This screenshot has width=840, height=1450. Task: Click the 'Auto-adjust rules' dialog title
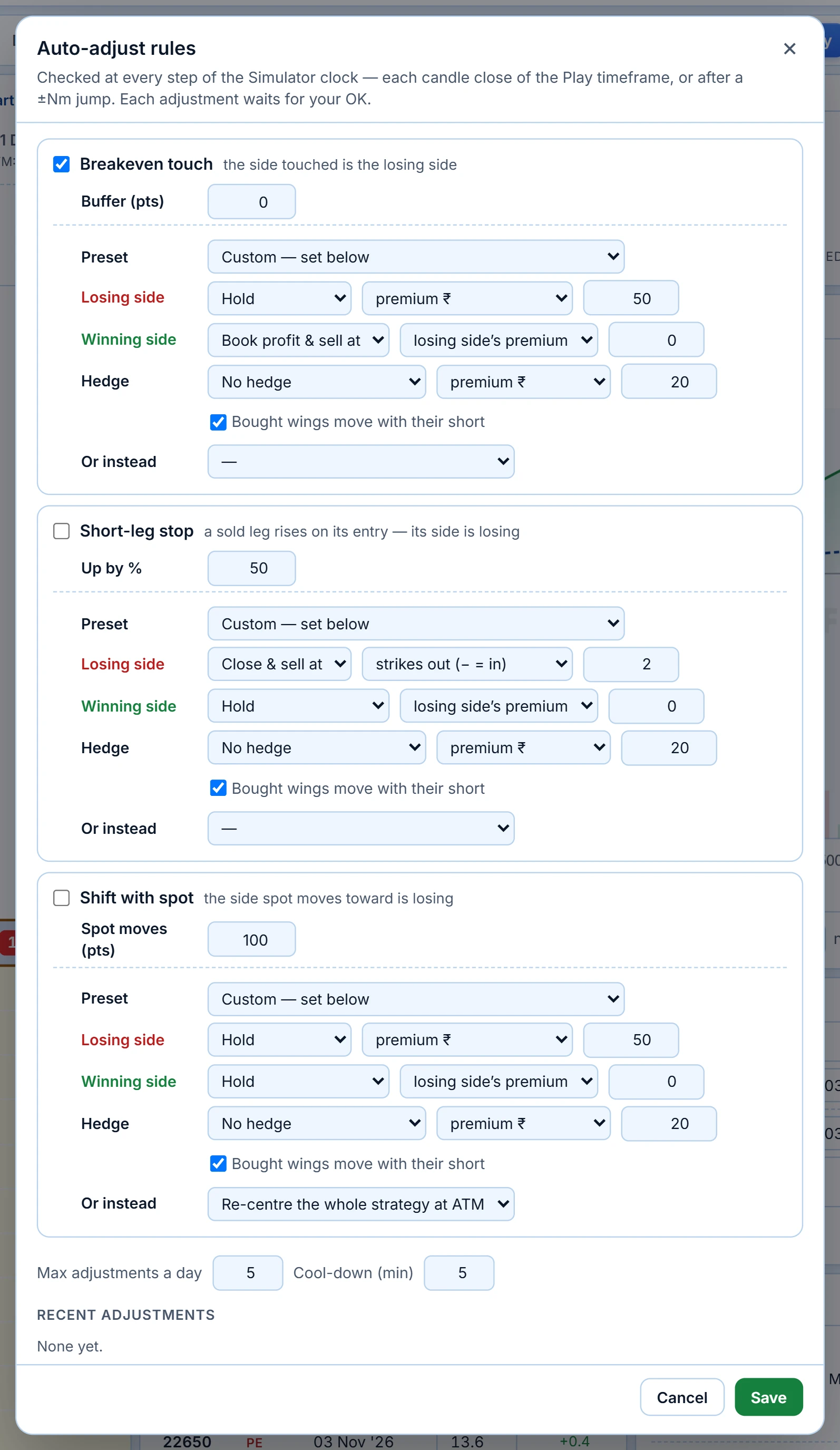point(116,48)
